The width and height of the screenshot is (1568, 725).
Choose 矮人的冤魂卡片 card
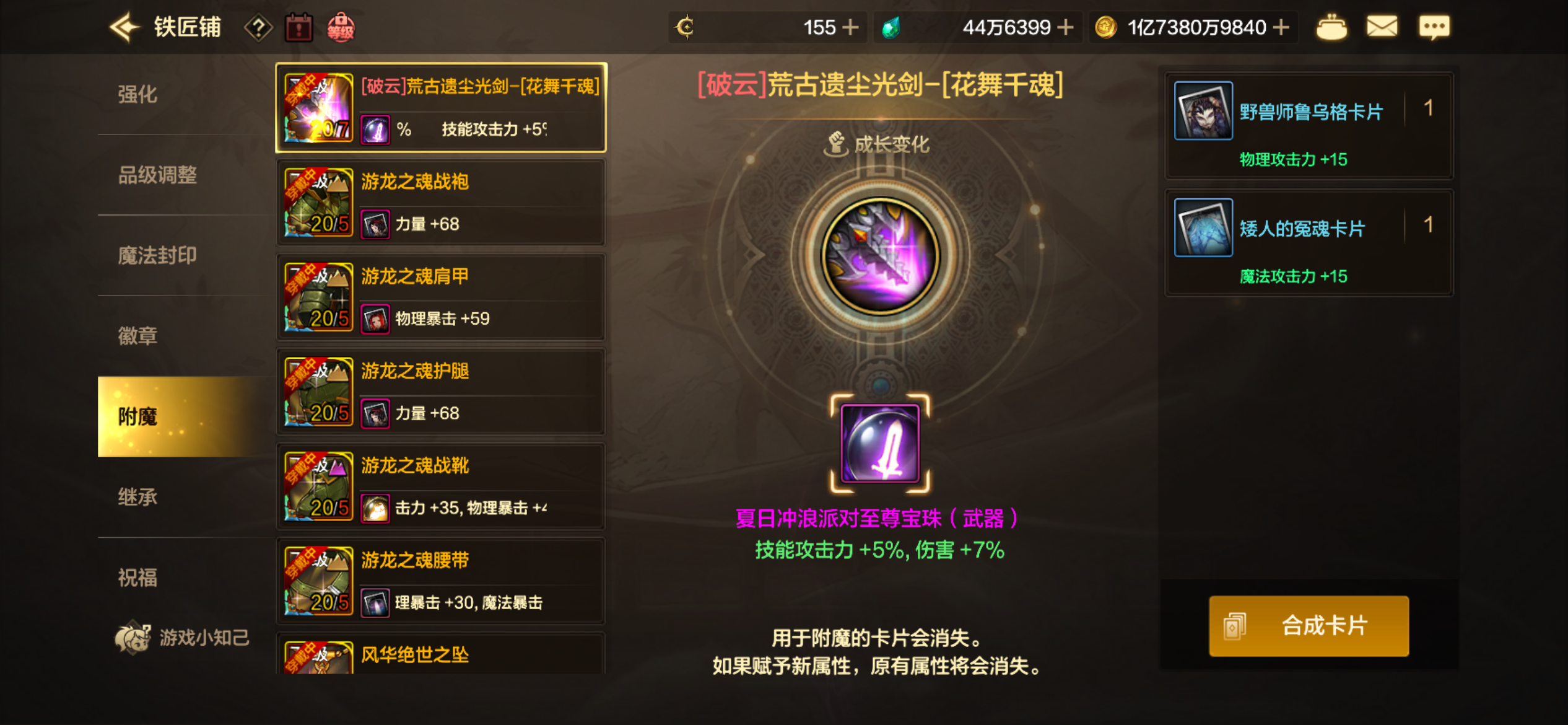1309,243
